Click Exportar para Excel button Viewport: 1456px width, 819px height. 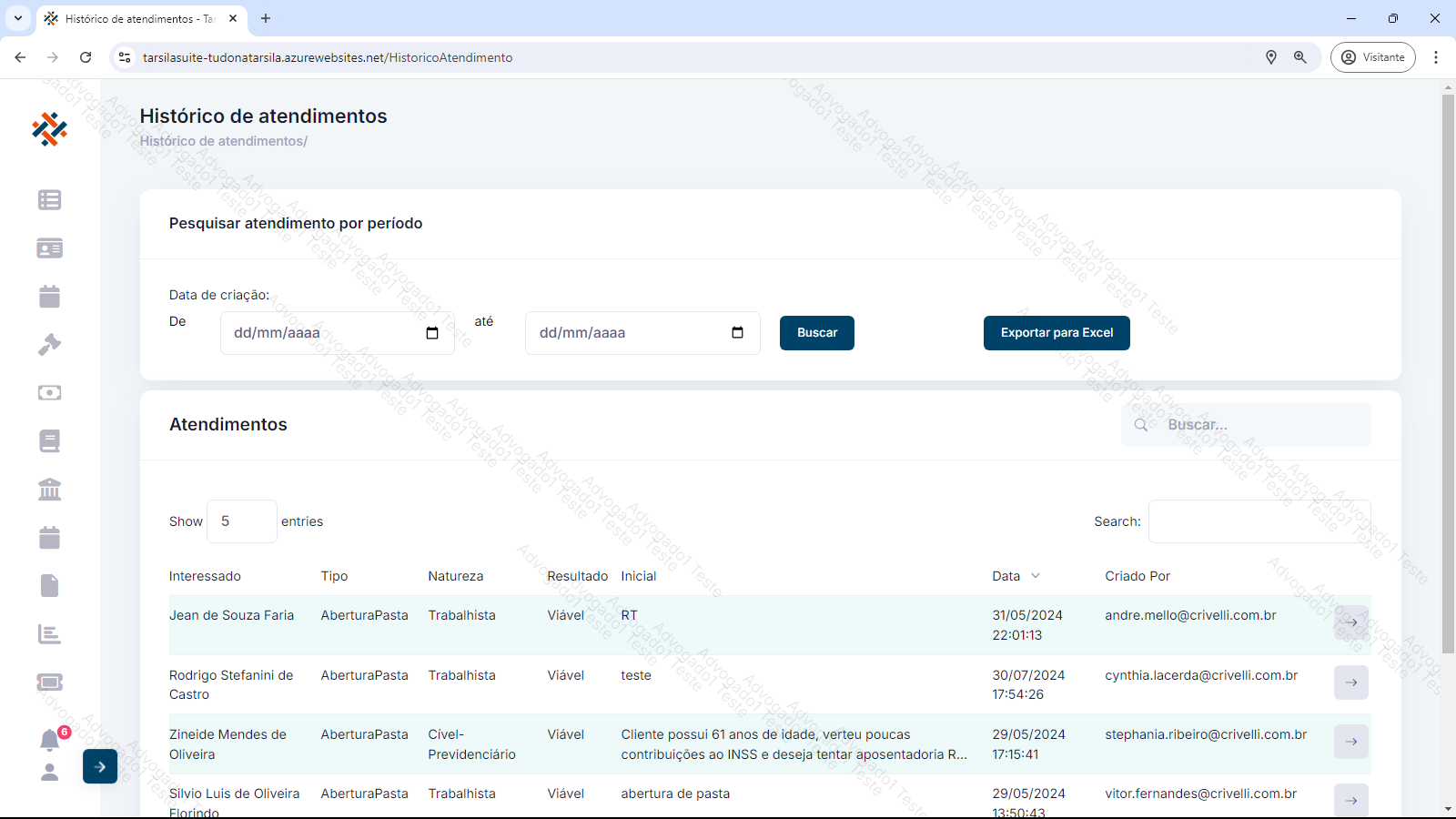[1057, 333]
